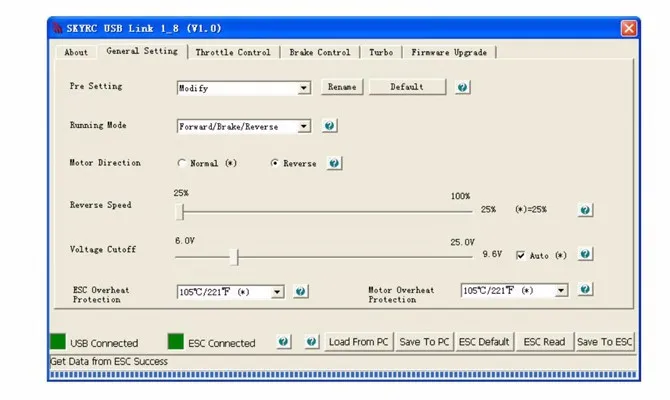The image size is (670, 400).
Task: Click the green USB Connected indicator
Action: point(58,341)
